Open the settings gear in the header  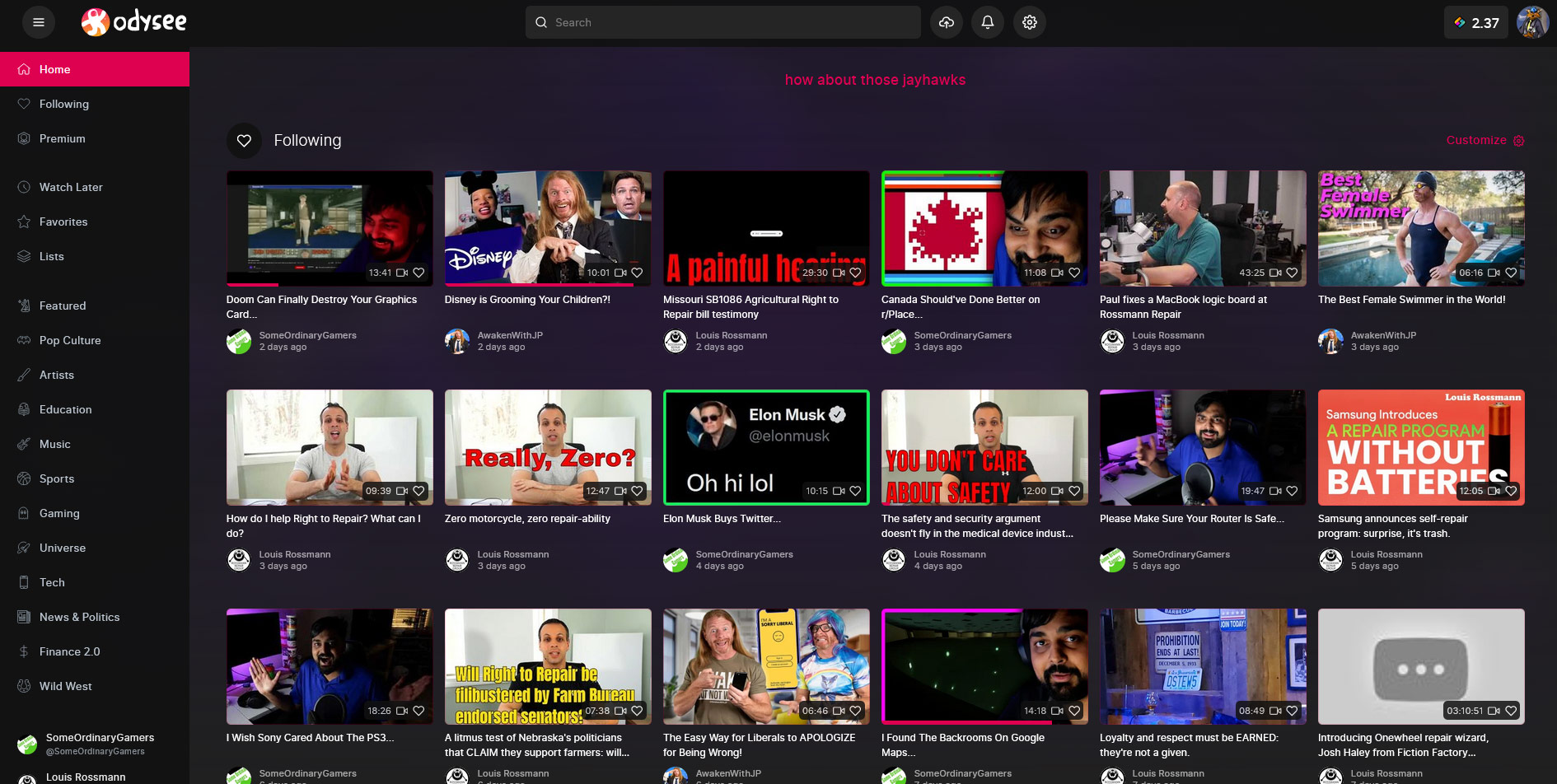pos(1030,22)
